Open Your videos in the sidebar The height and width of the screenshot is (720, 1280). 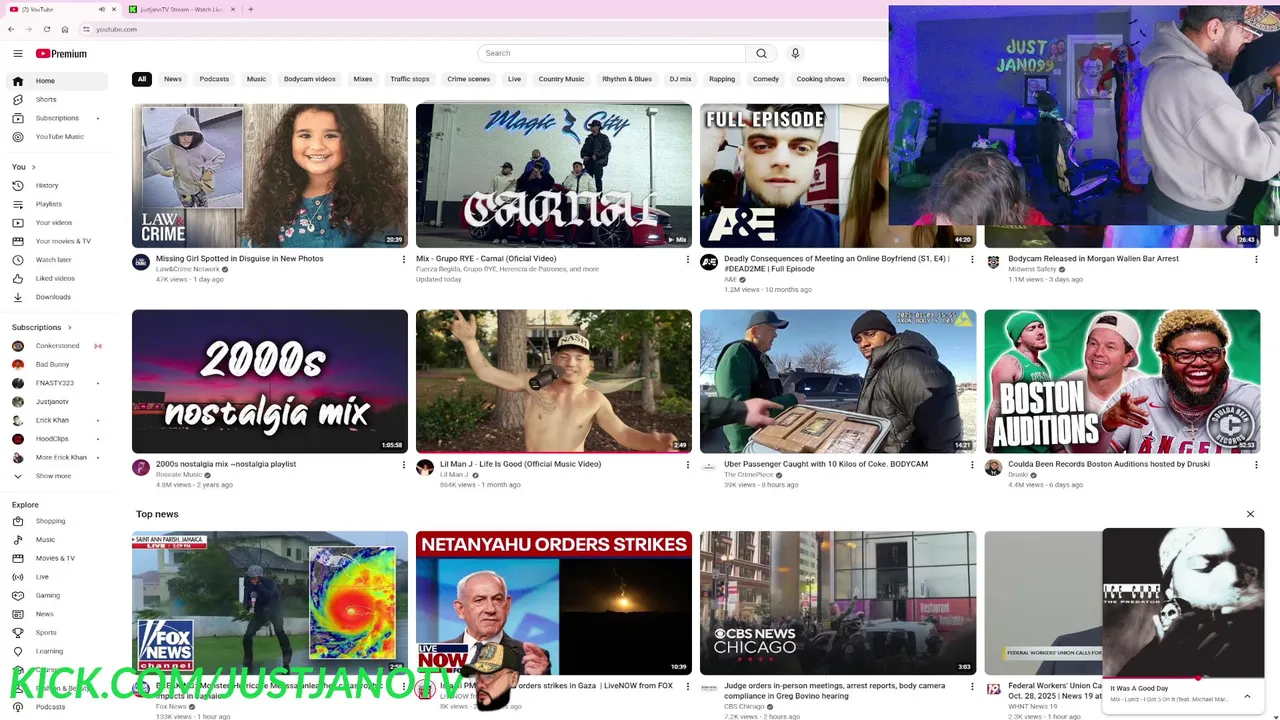click(x=54, y=222)
